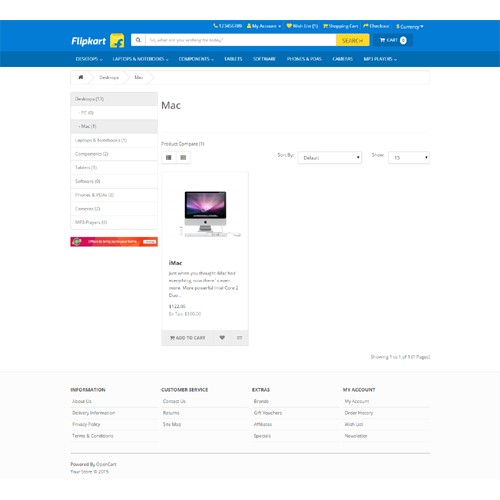Click the iMac product image

tap(205, 213)
